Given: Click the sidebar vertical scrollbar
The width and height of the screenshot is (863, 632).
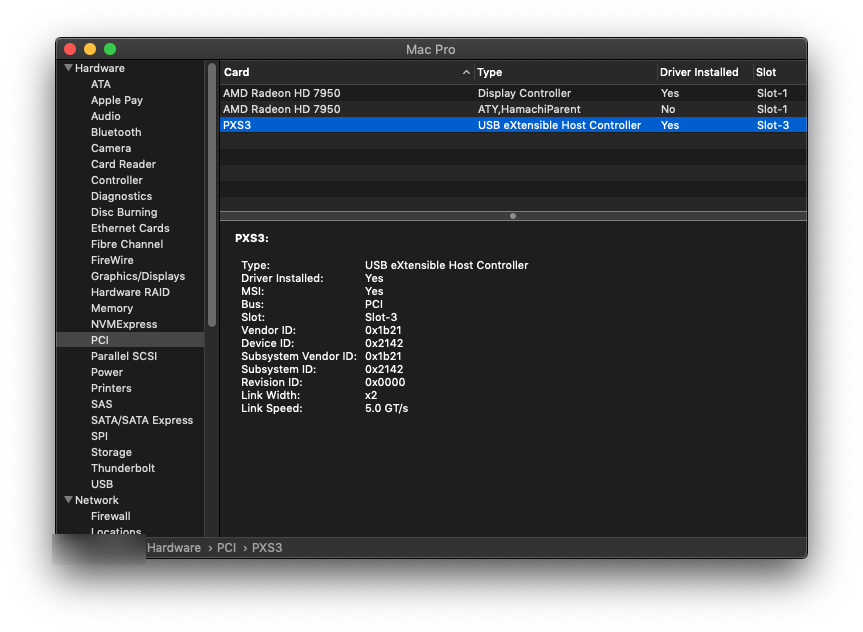Looking at the screenshot, I should tap(212, 195).
